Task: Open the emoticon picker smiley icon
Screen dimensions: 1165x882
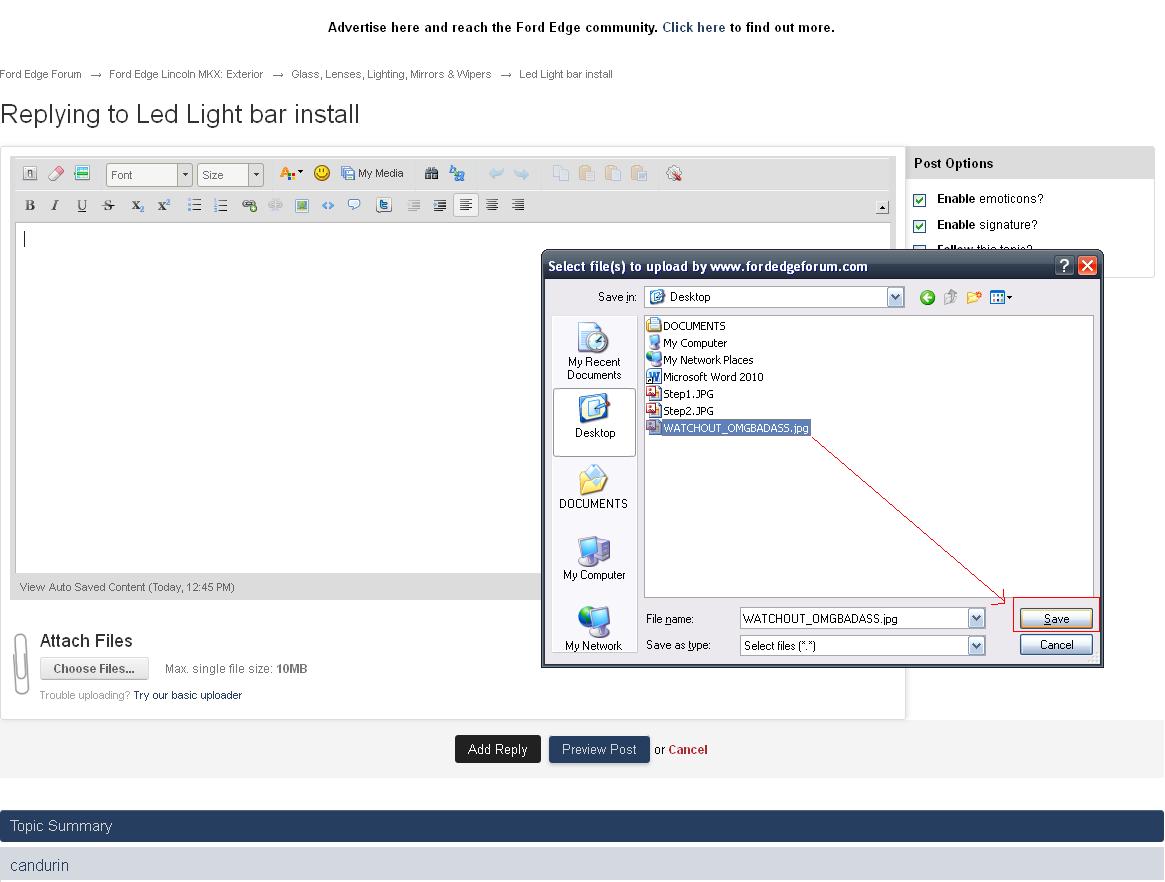Action: [x=322, y=173]
